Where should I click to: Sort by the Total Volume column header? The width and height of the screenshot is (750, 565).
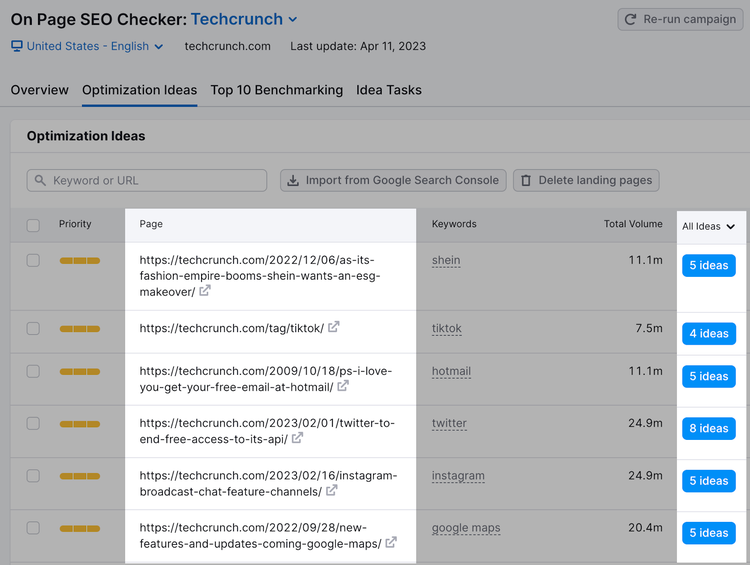pyautogui.click(x=633, y=224)
